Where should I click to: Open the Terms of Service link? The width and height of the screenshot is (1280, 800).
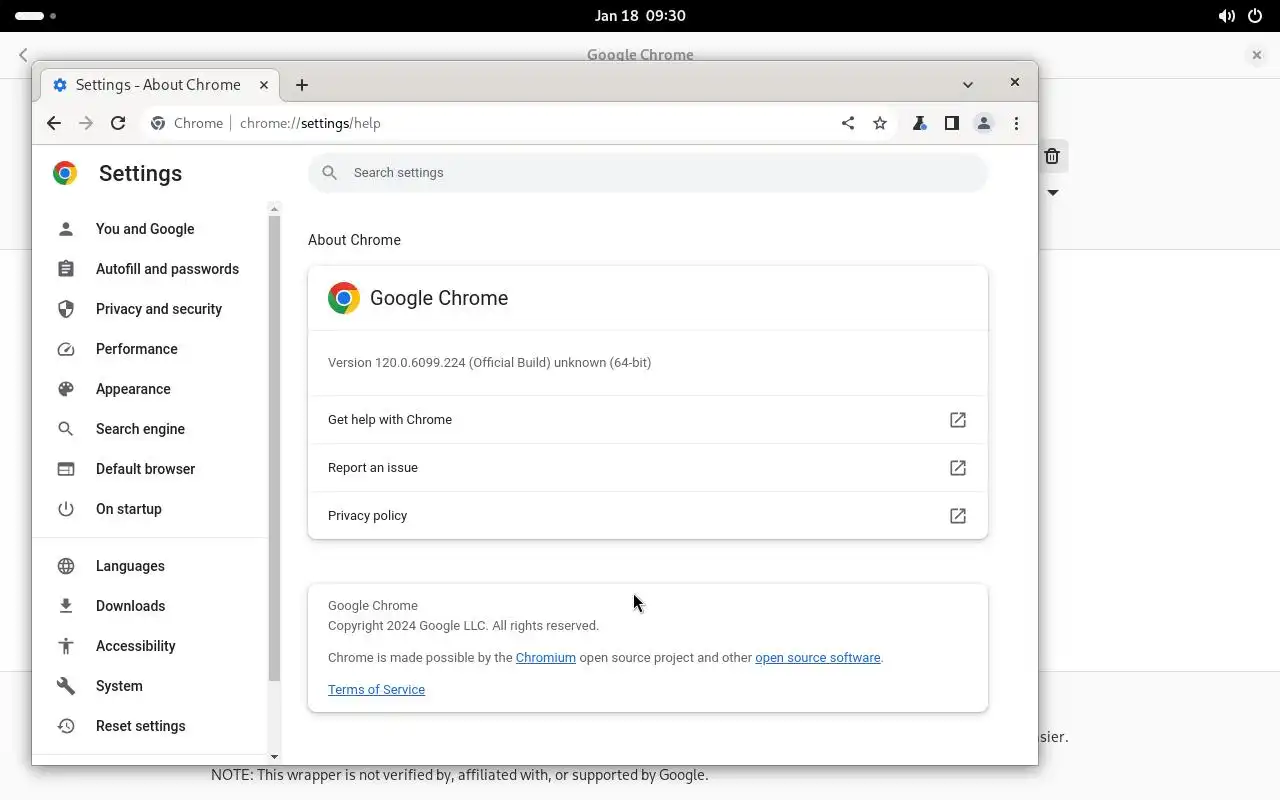point(376,690)
